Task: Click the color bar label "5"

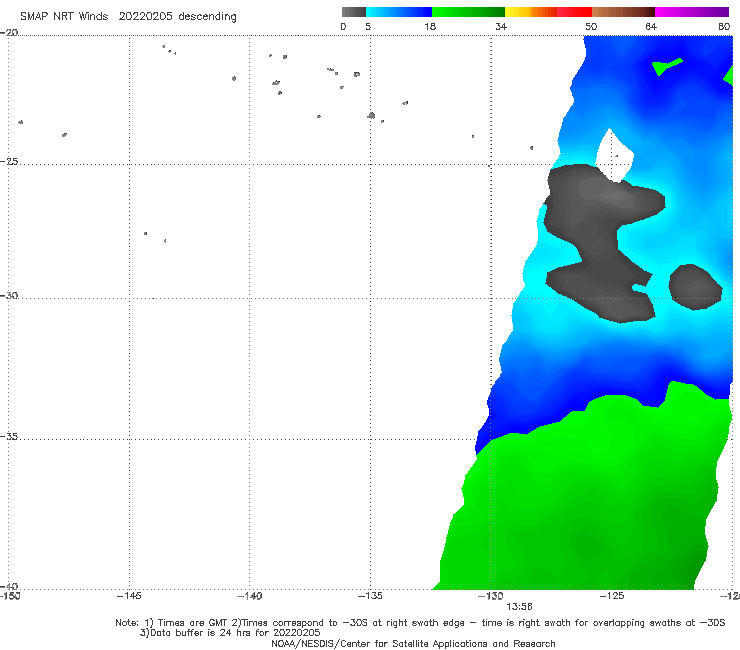Action: click(368, 27)
